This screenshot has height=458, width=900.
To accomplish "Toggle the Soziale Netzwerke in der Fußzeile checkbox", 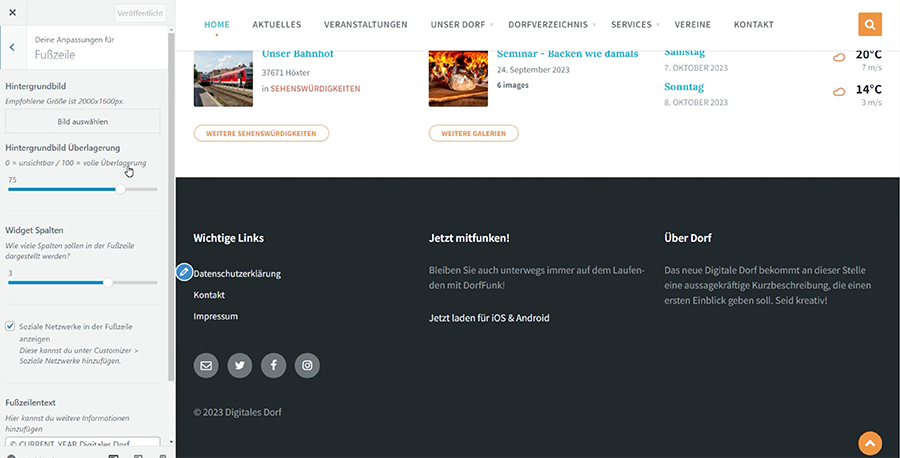I will tap(11, 326).
